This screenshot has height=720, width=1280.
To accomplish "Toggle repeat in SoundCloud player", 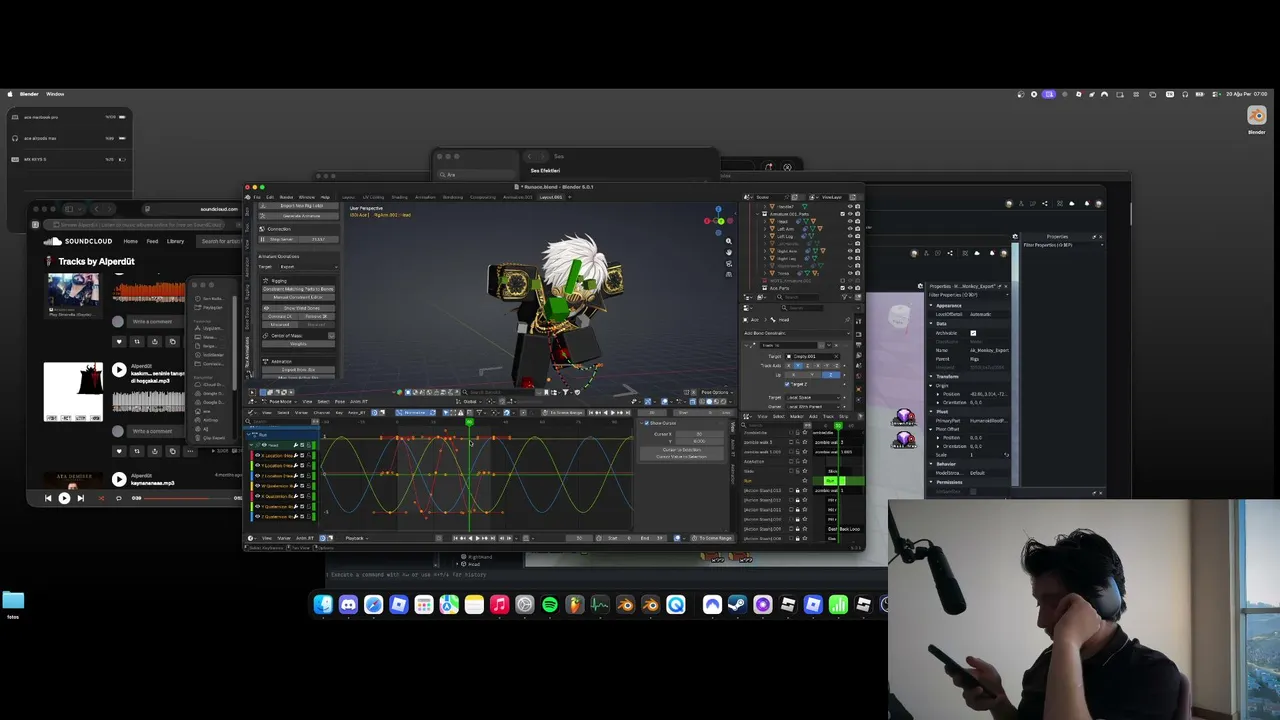I will pyautogui.click(x=118, y=498).
